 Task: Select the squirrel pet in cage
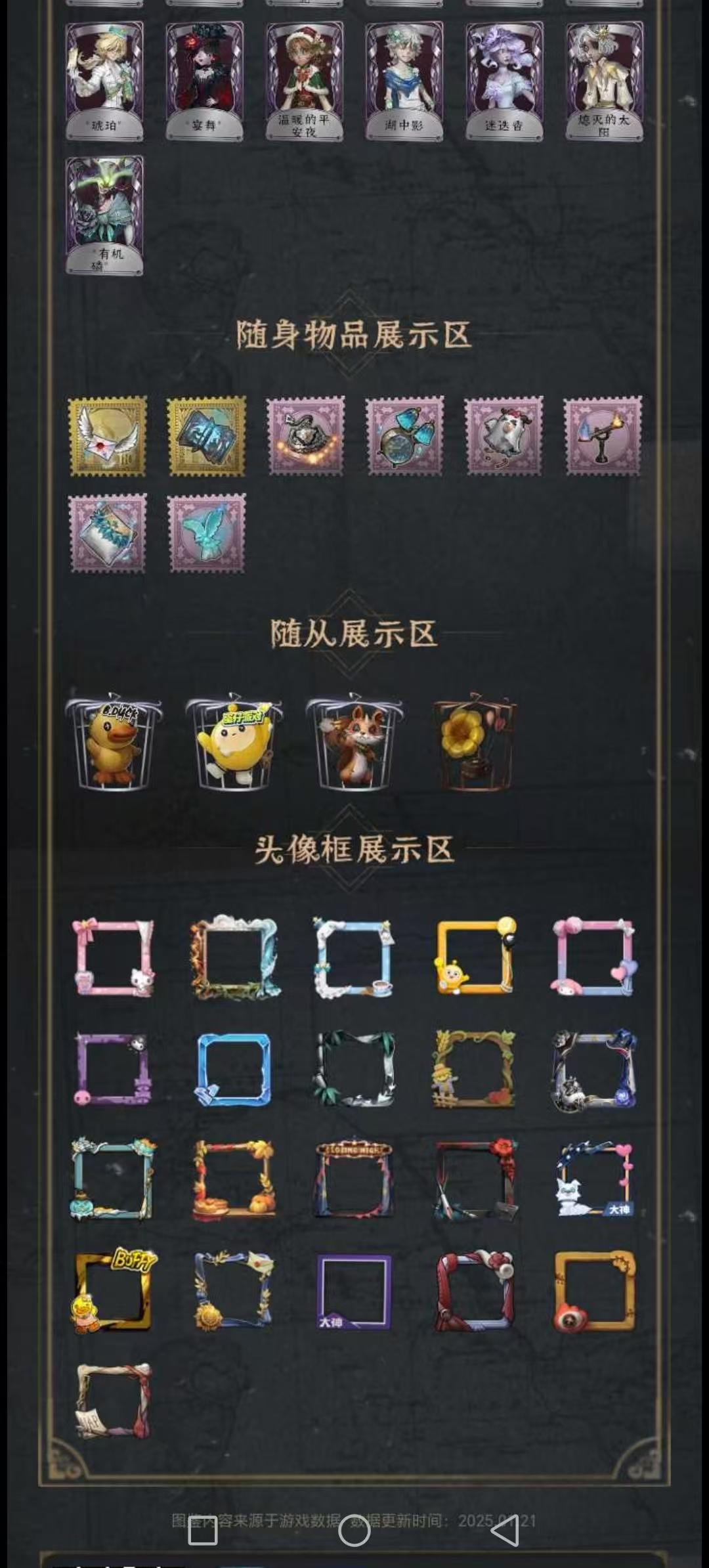pos(354,741)
